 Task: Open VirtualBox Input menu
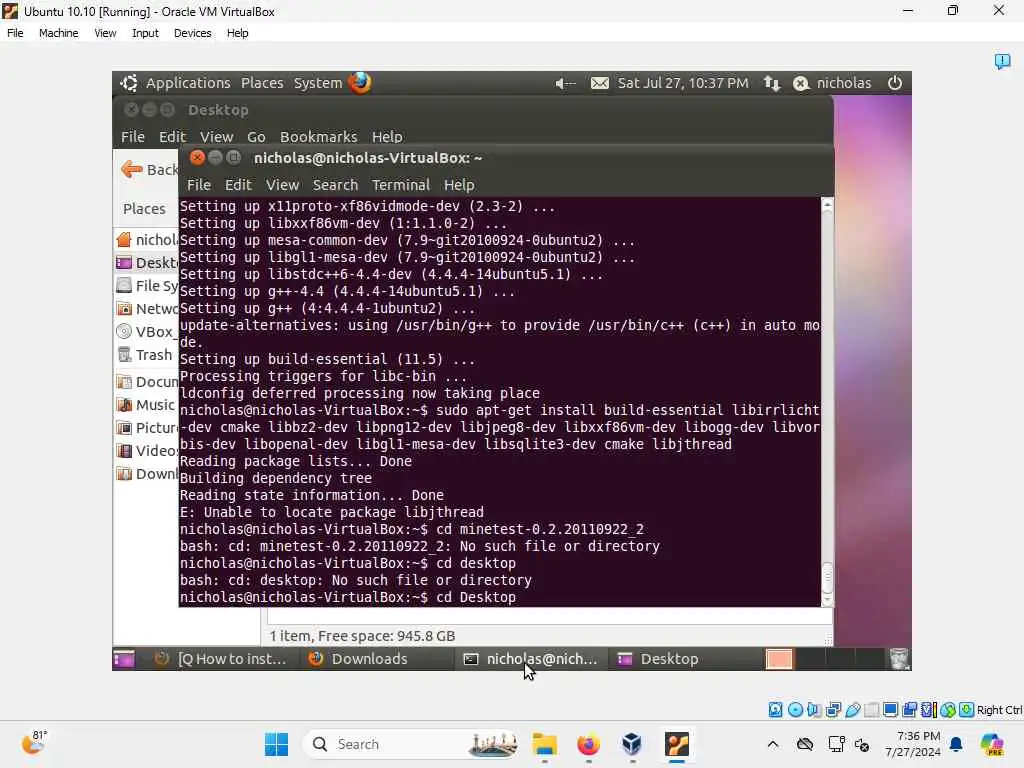(145, 33)
